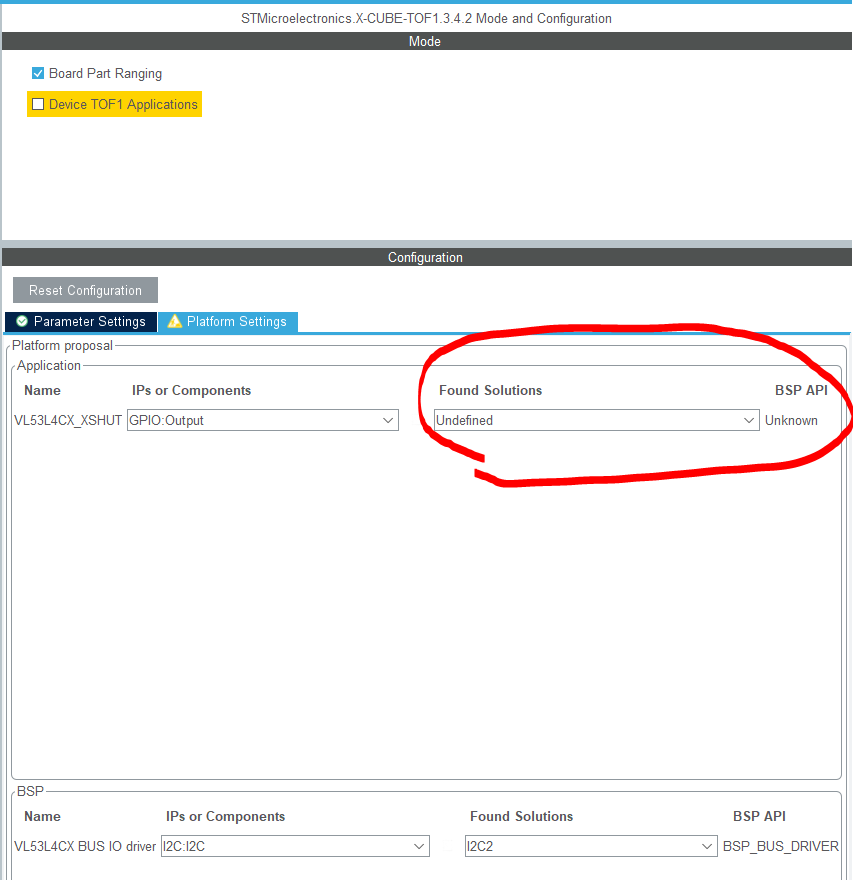Screen dimensions: 853x880
Task: Click the X-CUBE-TOF1.3.4.2 Mode and Configuration title
Action: point(426,18)
